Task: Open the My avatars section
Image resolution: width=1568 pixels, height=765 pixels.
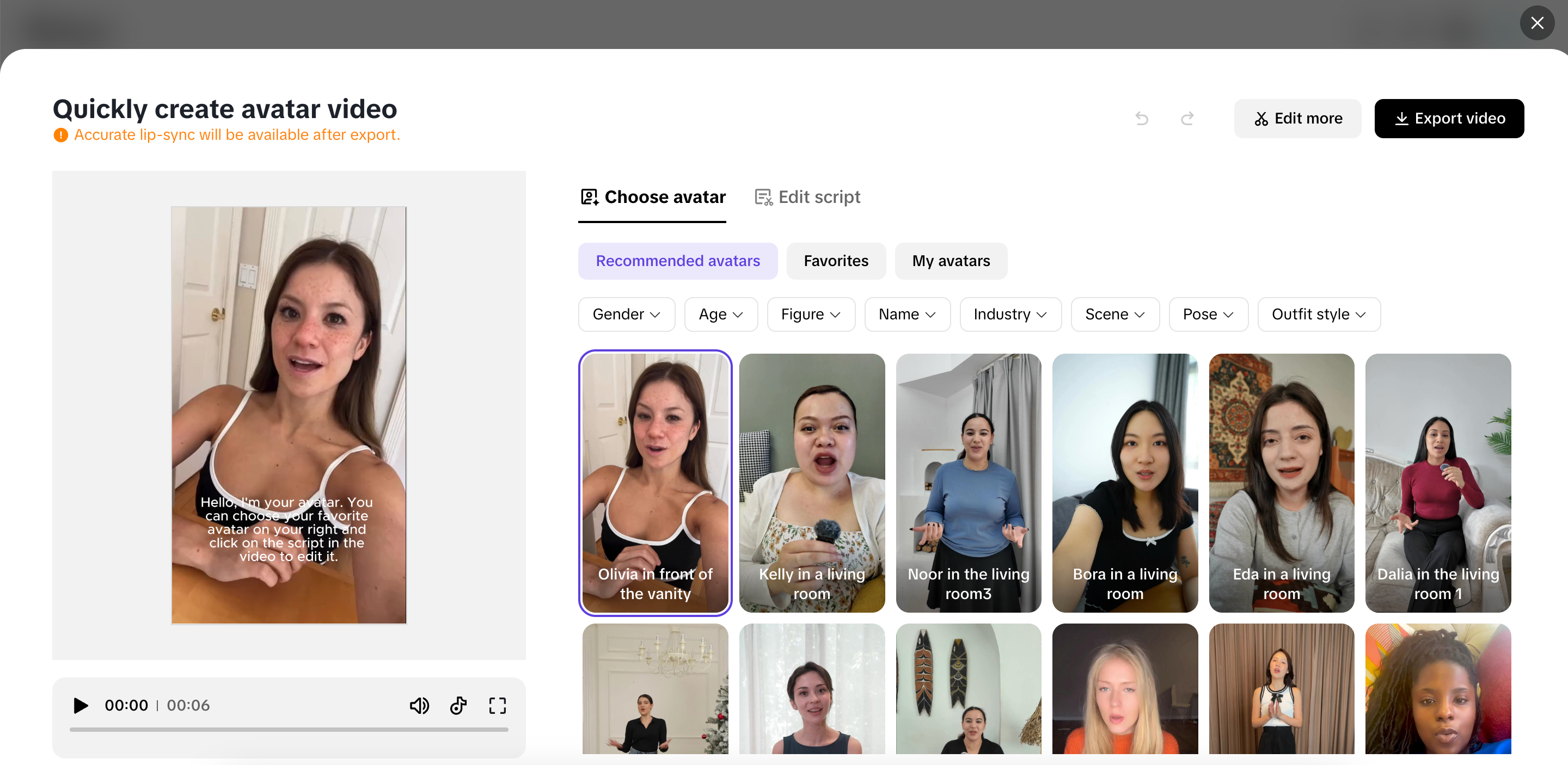Action: (x=951, y=261)
